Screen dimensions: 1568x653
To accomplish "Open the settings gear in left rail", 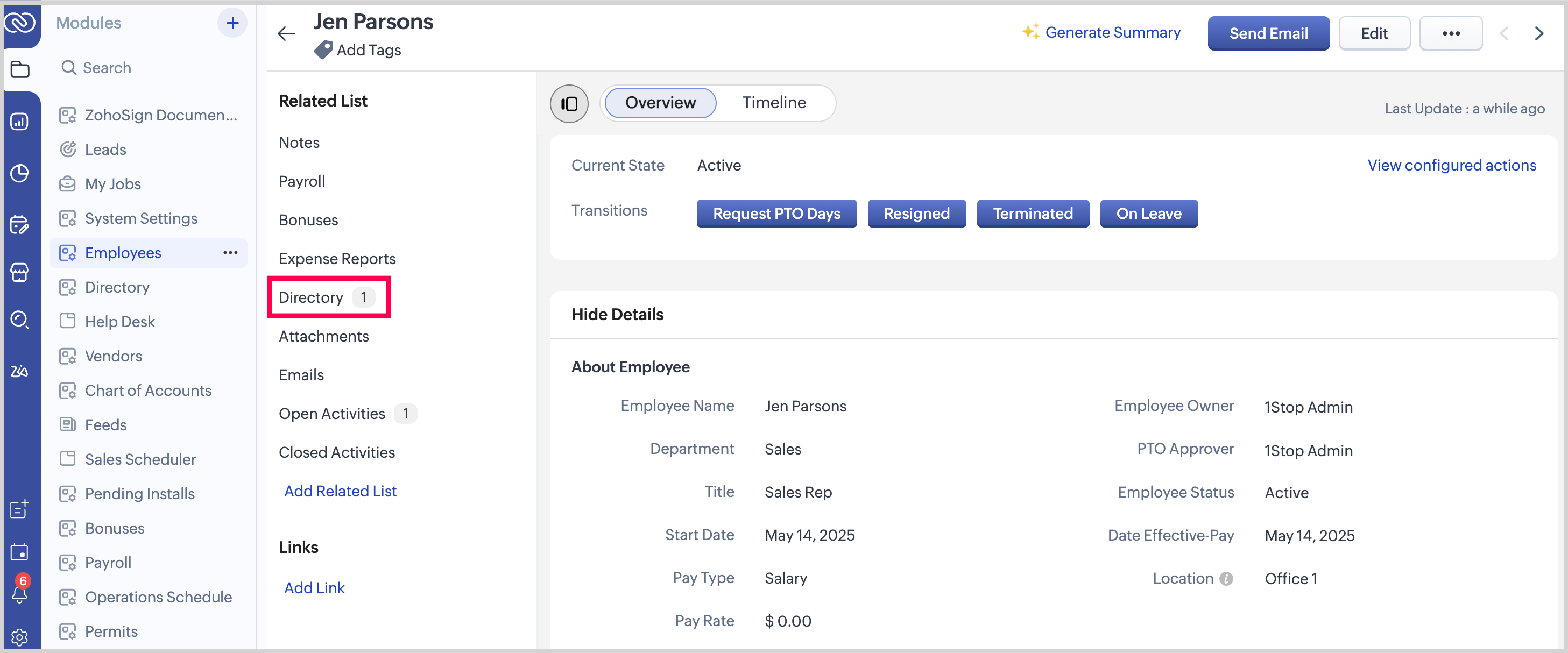I will coord(19,636).
